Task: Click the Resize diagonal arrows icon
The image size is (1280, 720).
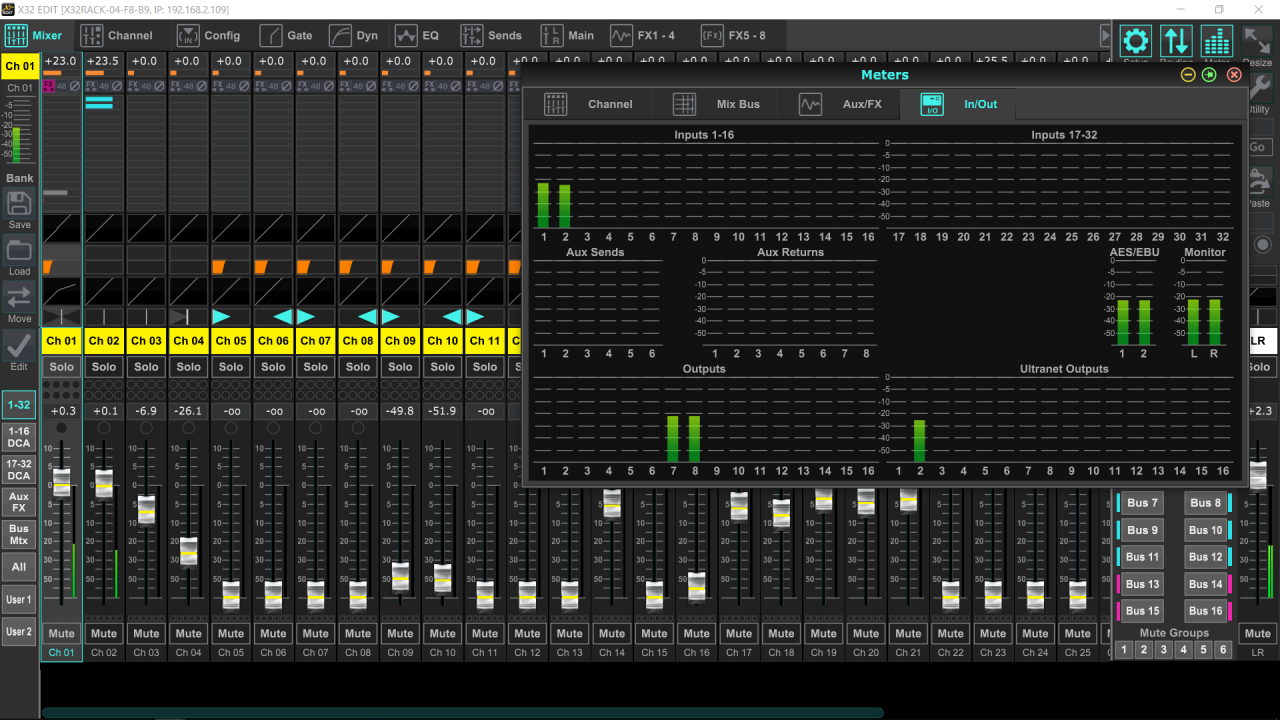Action: (1257, 41)
